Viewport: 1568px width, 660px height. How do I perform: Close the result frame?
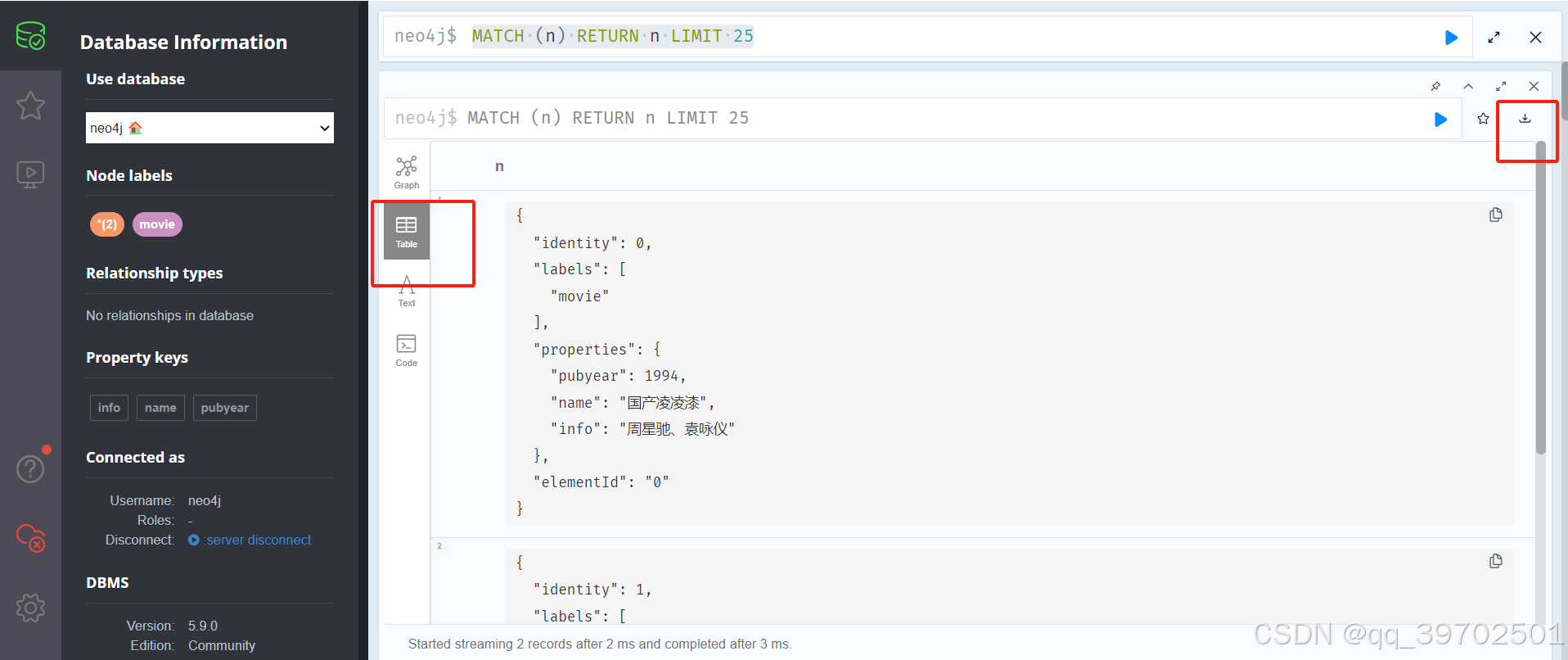click(1534, 86)
